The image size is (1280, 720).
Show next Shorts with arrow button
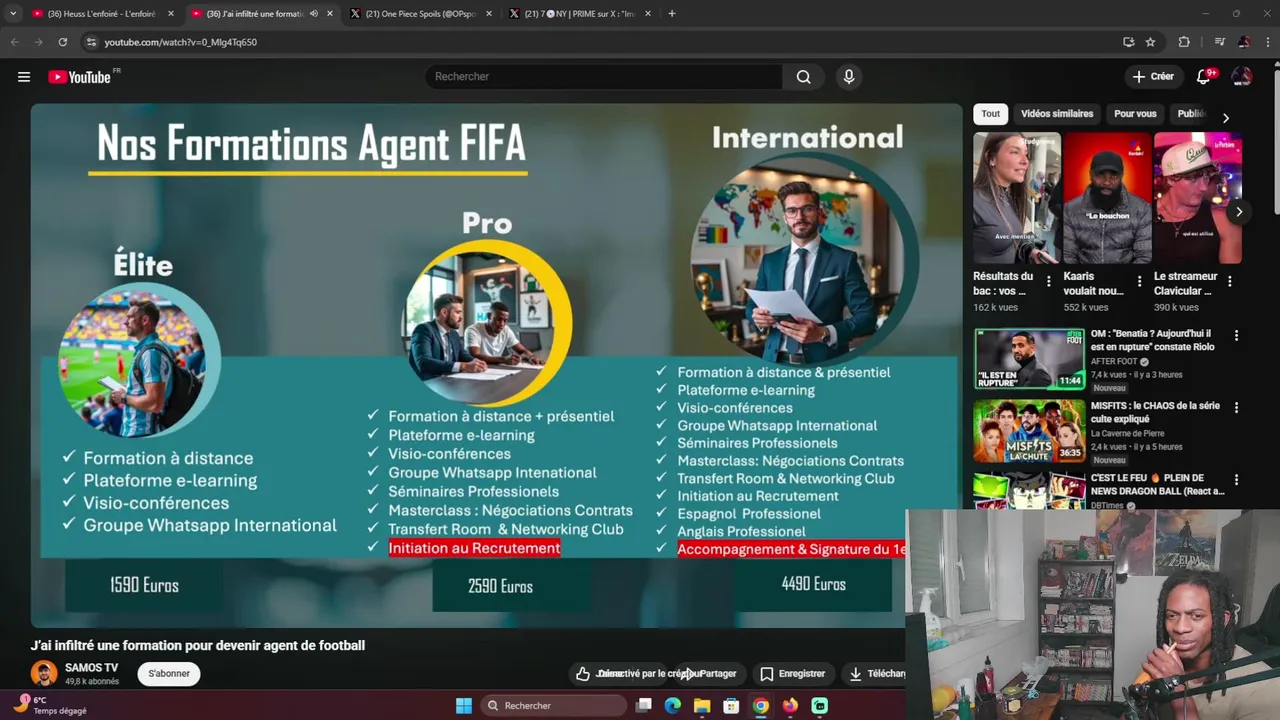[x=1239, y=212]
